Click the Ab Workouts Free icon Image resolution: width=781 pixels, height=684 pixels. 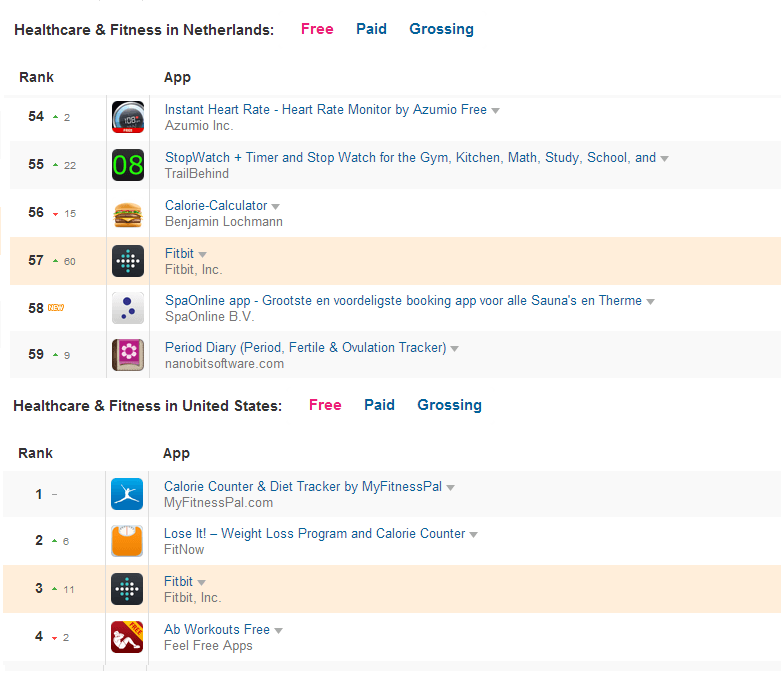(127, 637)
